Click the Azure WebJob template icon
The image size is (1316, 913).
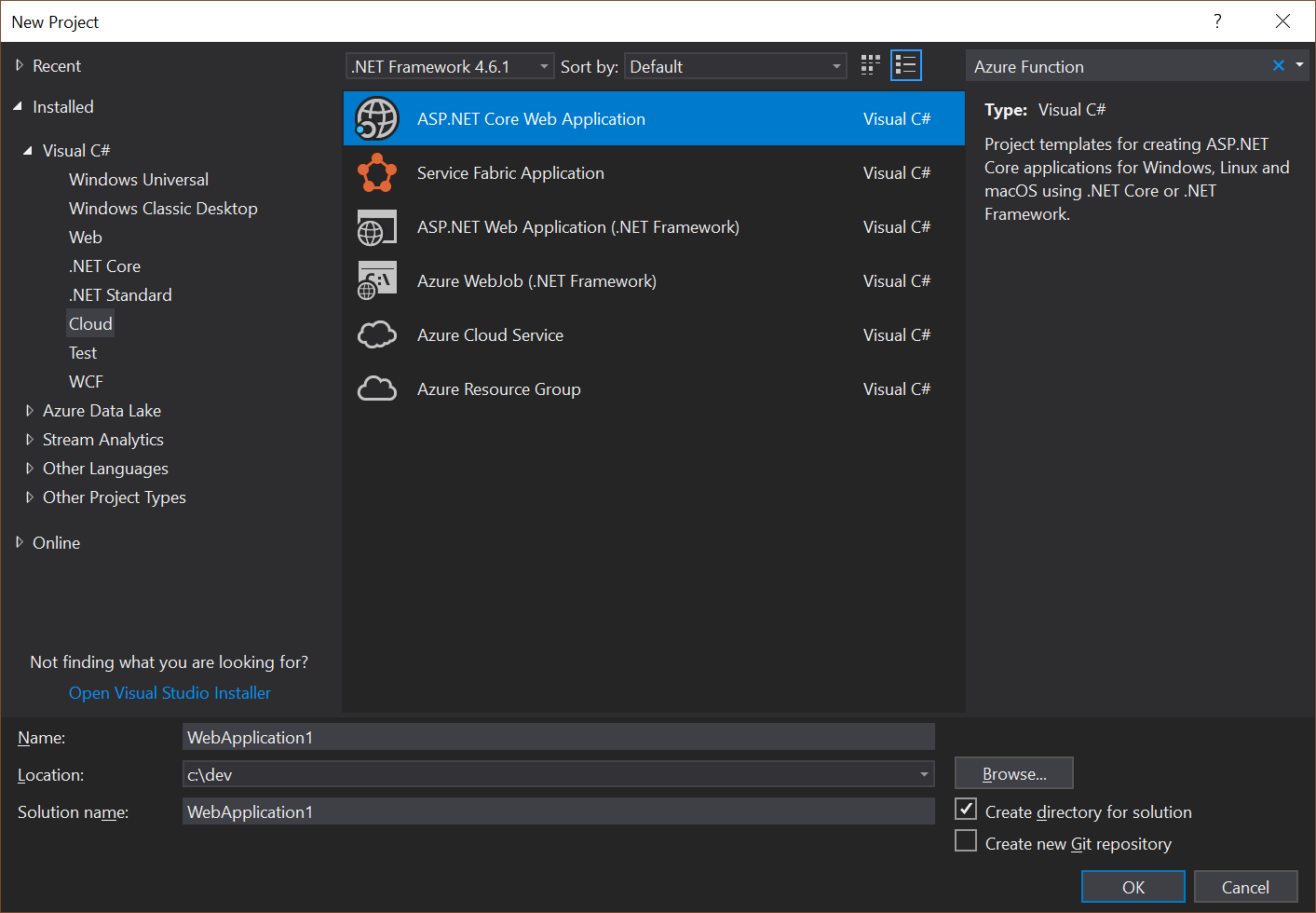[x=377, y=280]
